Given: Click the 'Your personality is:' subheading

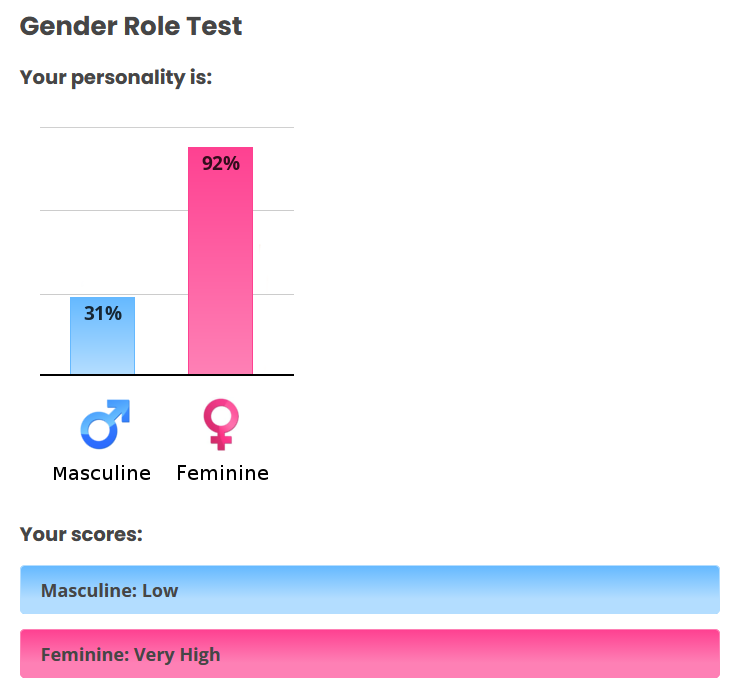Looking at the screenshot, I should click(x=116, y=77).
